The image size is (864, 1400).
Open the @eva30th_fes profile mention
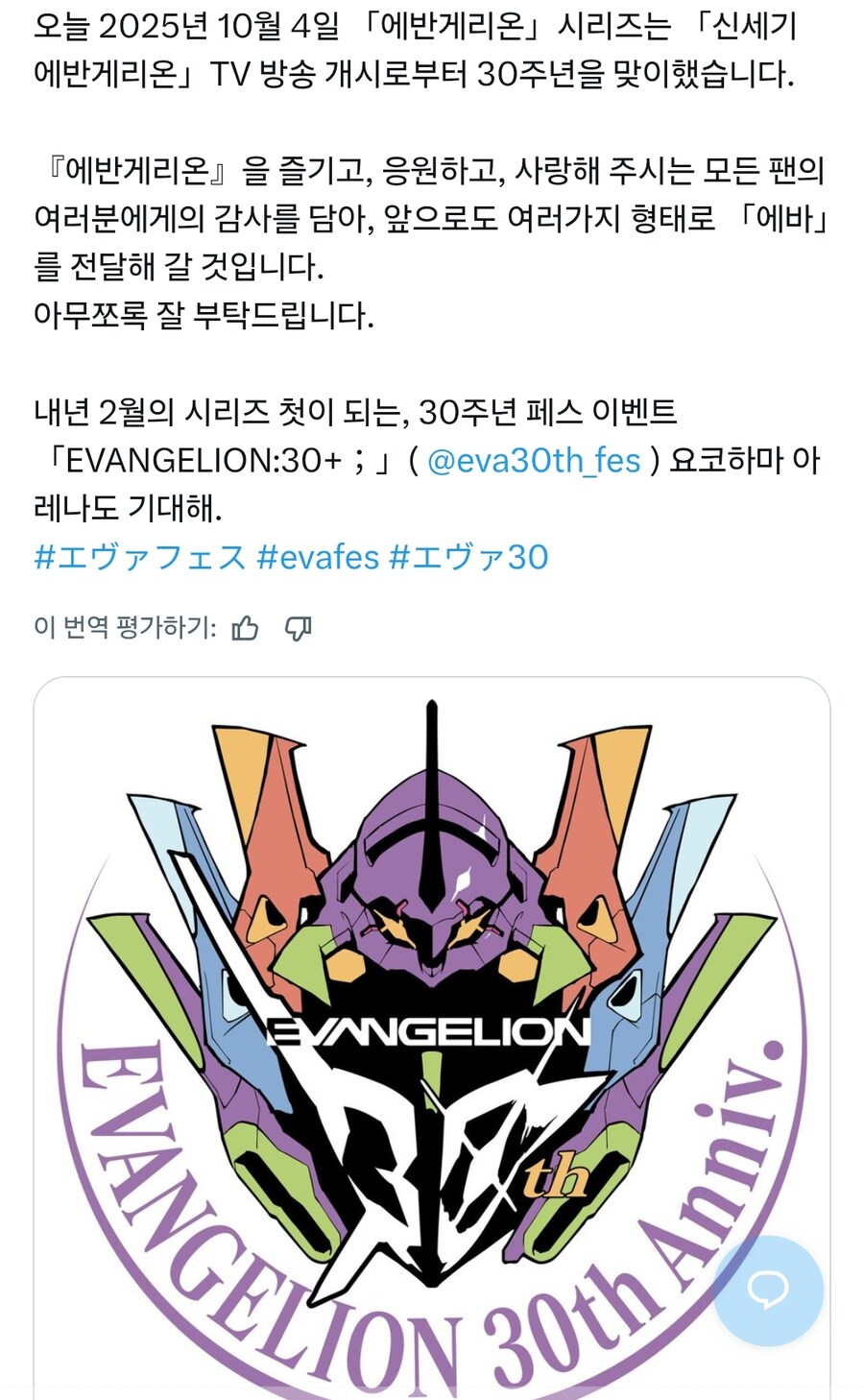click(x=533, y=460)
